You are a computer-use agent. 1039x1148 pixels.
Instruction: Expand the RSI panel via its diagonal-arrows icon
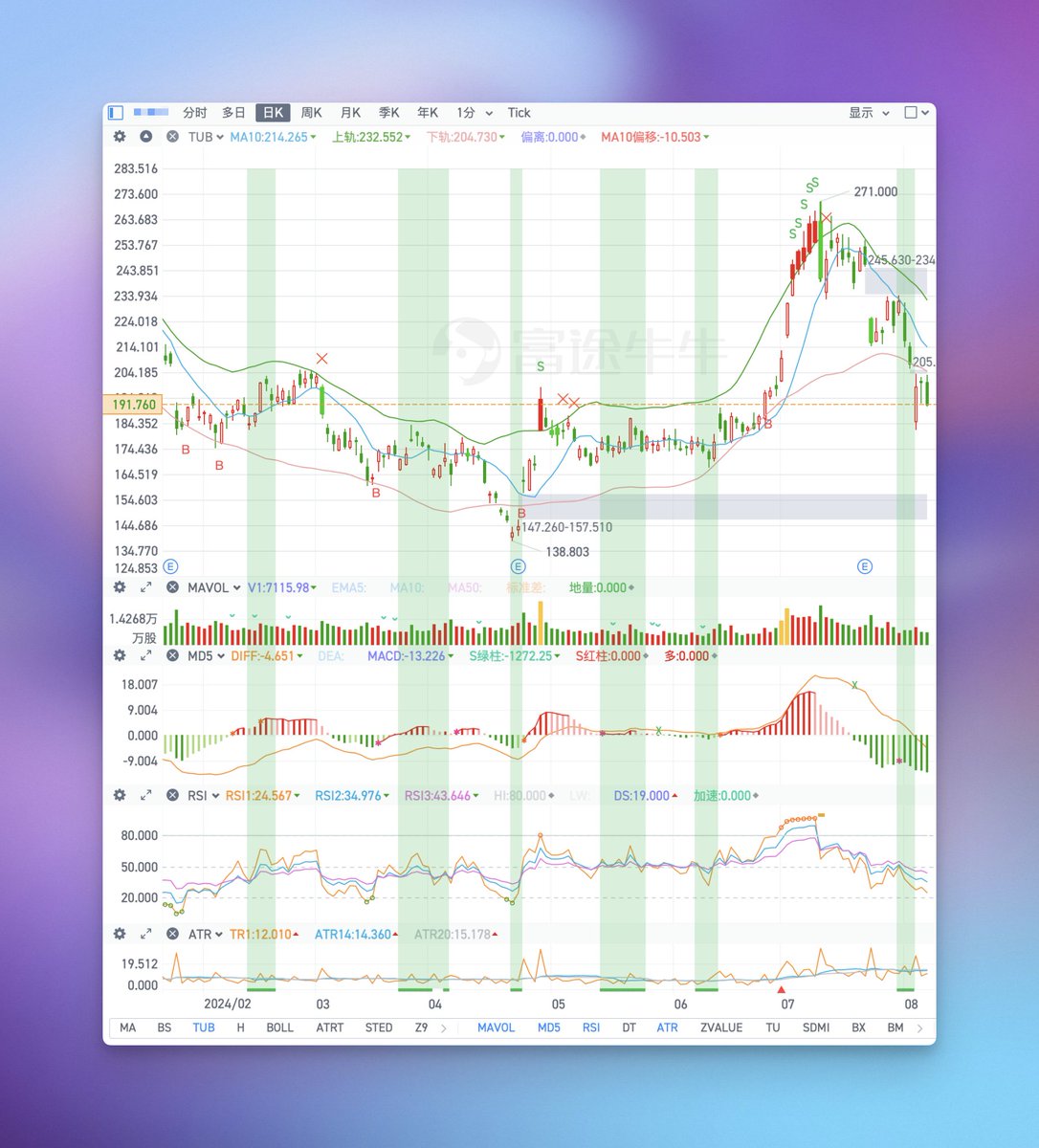(x=145, y=795)
